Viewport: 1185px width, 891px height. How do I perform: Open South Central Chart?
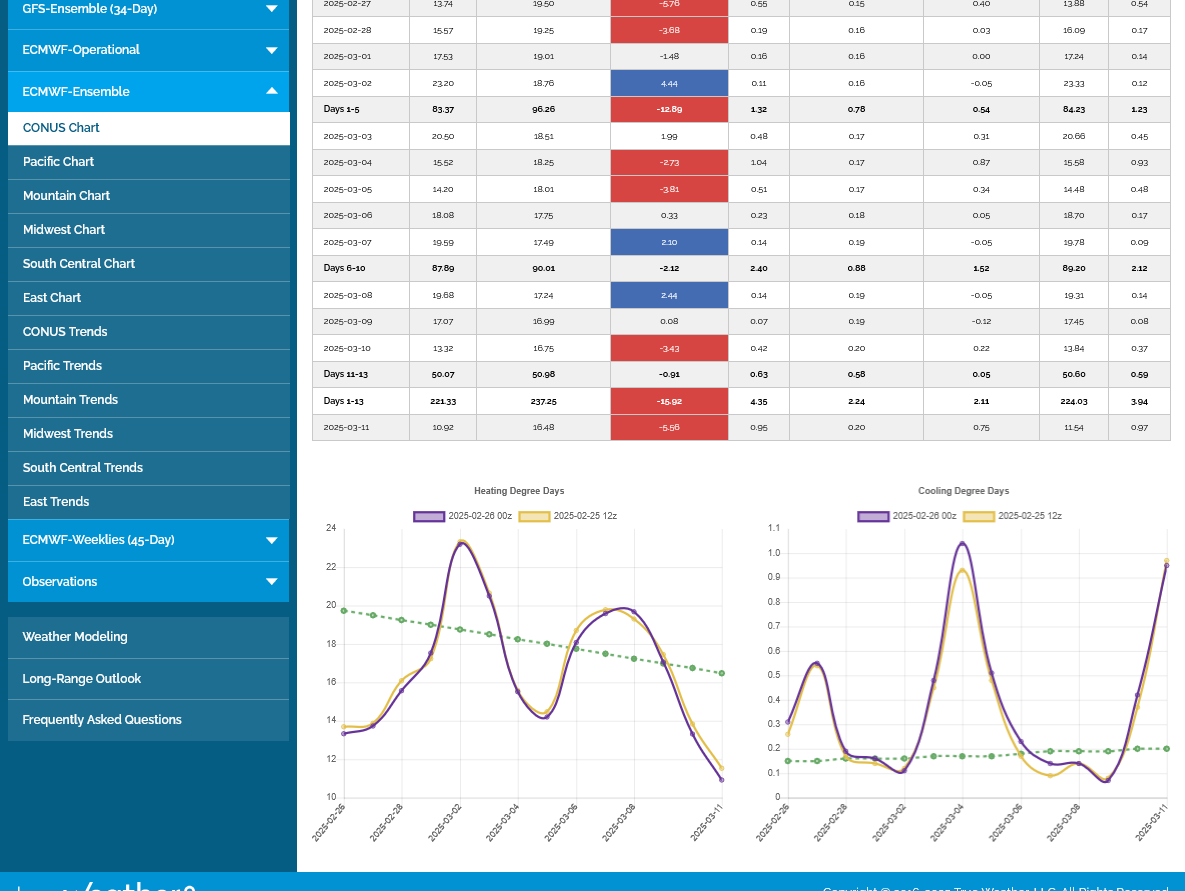coord(148,264)
